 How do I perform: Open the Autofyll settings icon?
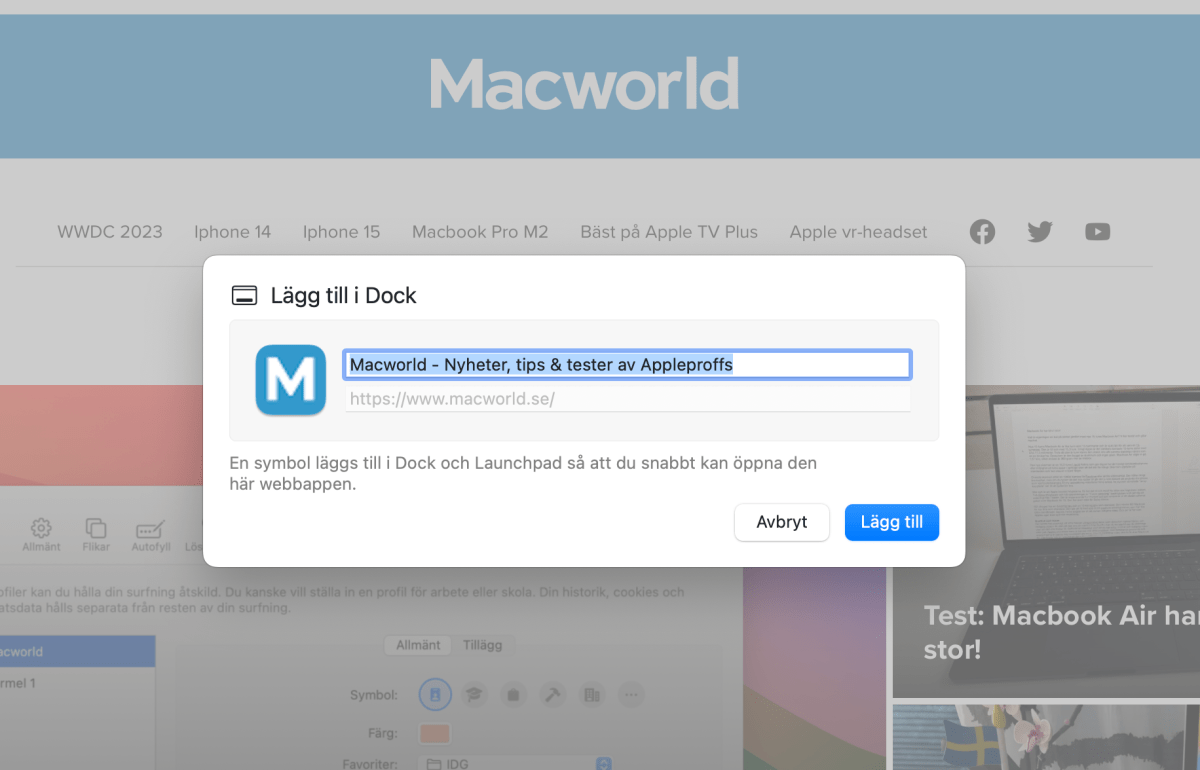149,531
